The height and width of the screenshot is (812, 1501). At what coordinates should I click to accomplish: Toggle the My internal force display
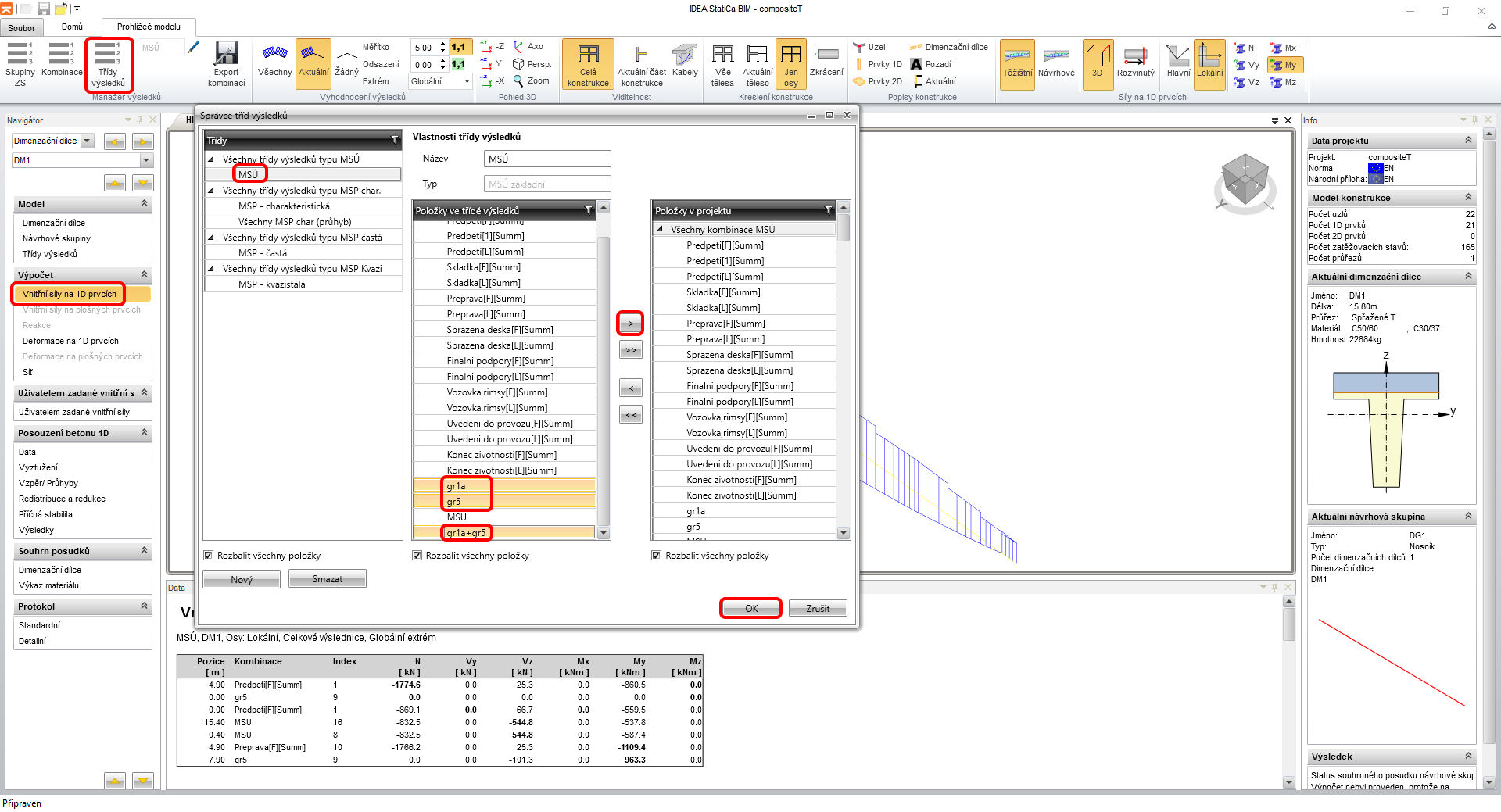coord(1284,66)
